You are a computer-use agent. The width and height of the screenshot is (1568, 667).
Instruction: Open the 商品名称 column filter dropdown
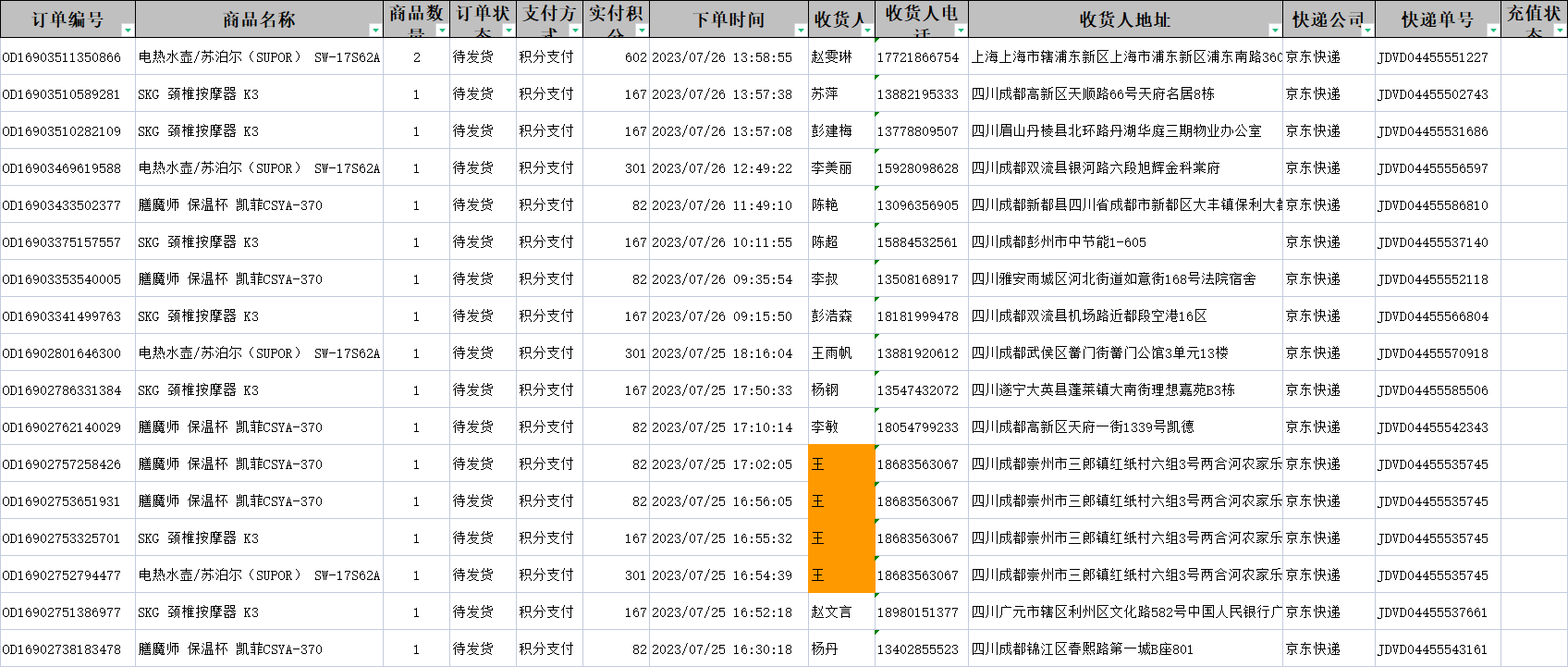[x=375, y=31]
